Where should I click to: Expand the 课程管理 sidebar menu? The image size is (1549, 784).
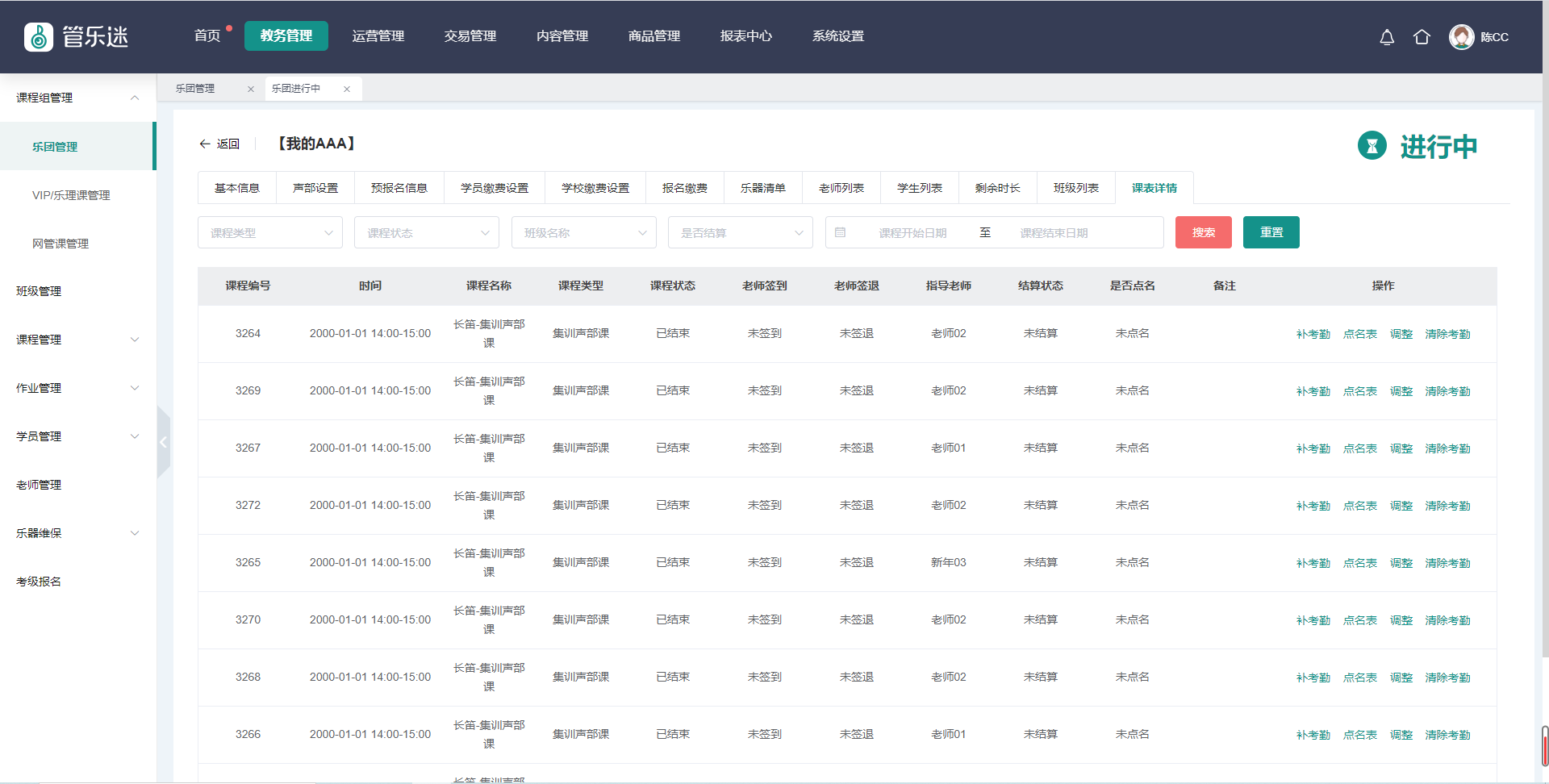tap(77, 340)
